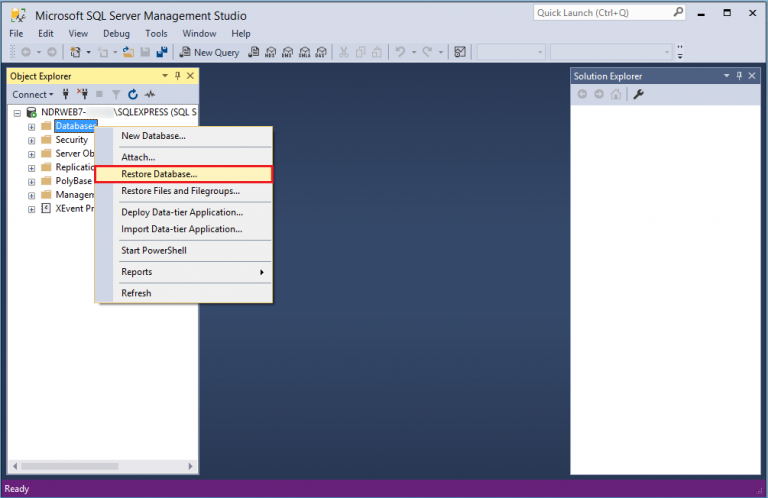Expand the Security folder tree node
This screenshot has height=498, width=768.
coord(32,140)
